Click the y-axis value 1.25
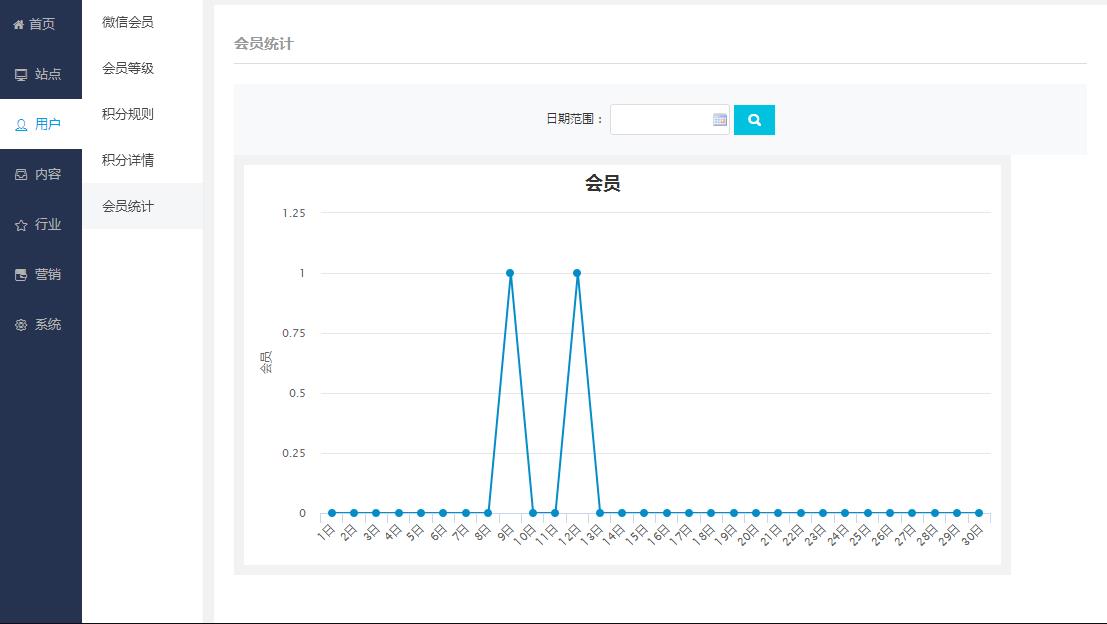This screenshot has width=1107, height=624. point(294,213)
